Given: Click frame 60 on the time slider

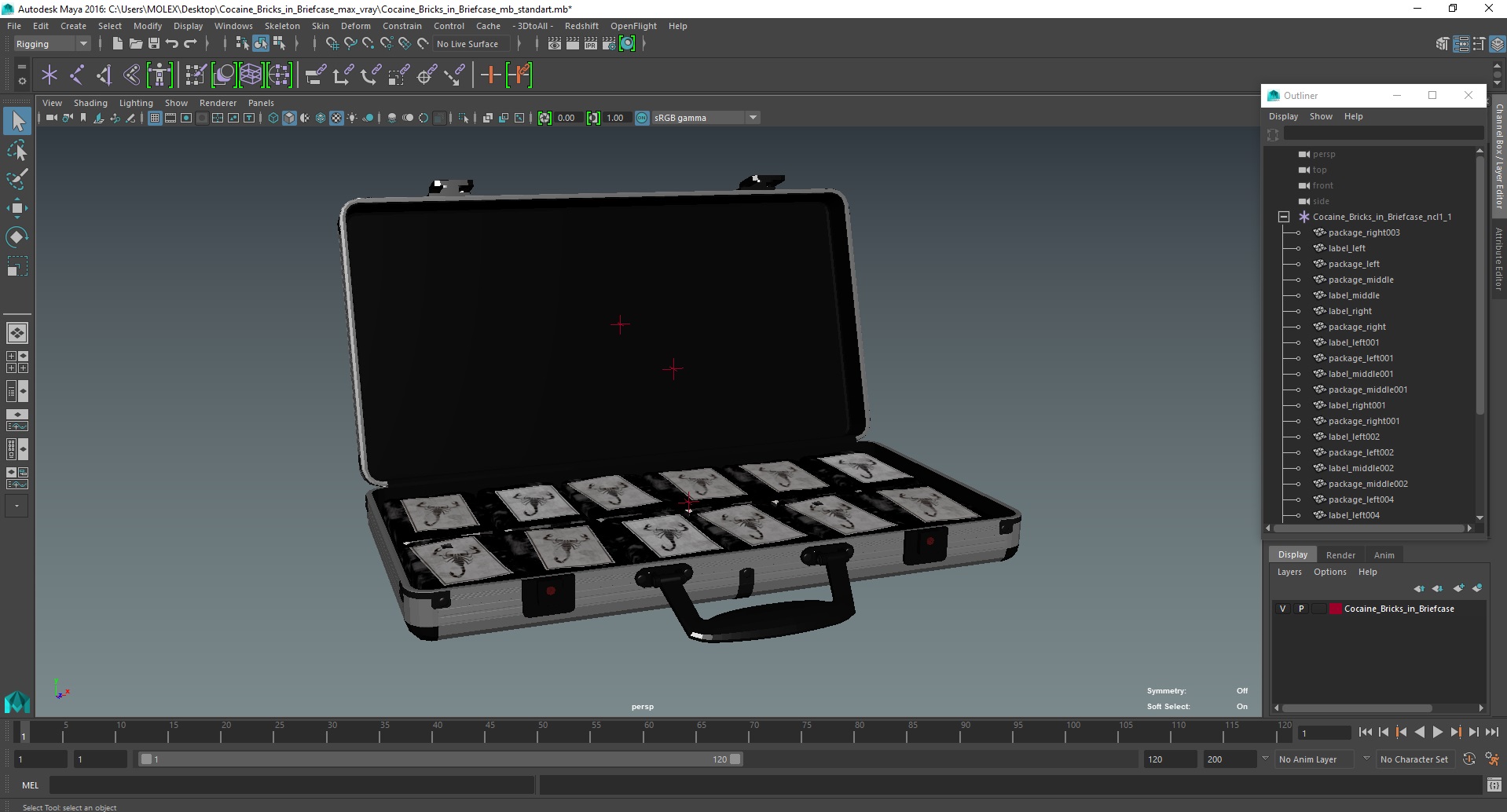Looking at the screenshot, I should [648, 733].
